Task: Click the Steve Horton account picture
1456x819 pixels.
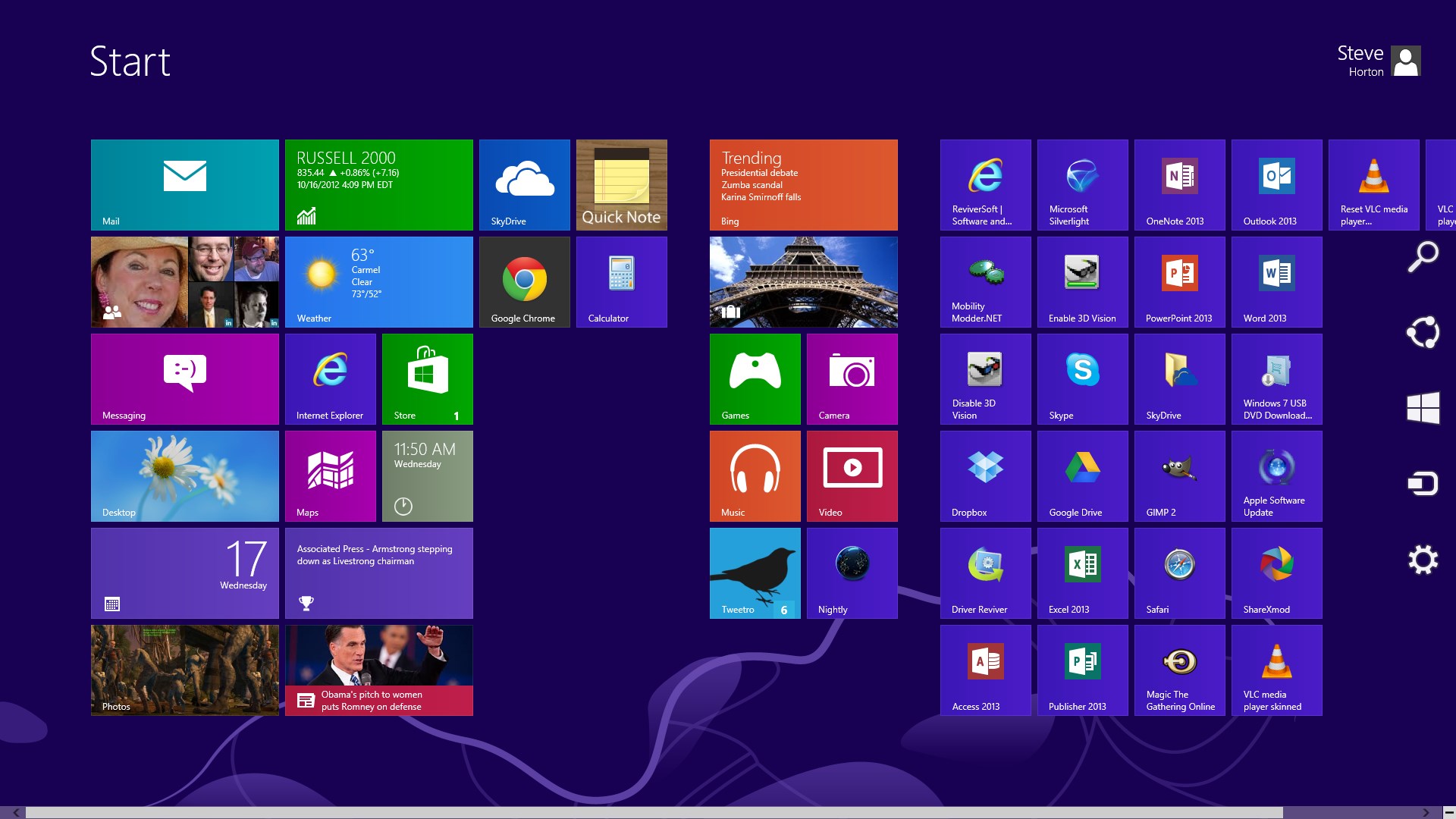Action: click(x=1406, y=61)
